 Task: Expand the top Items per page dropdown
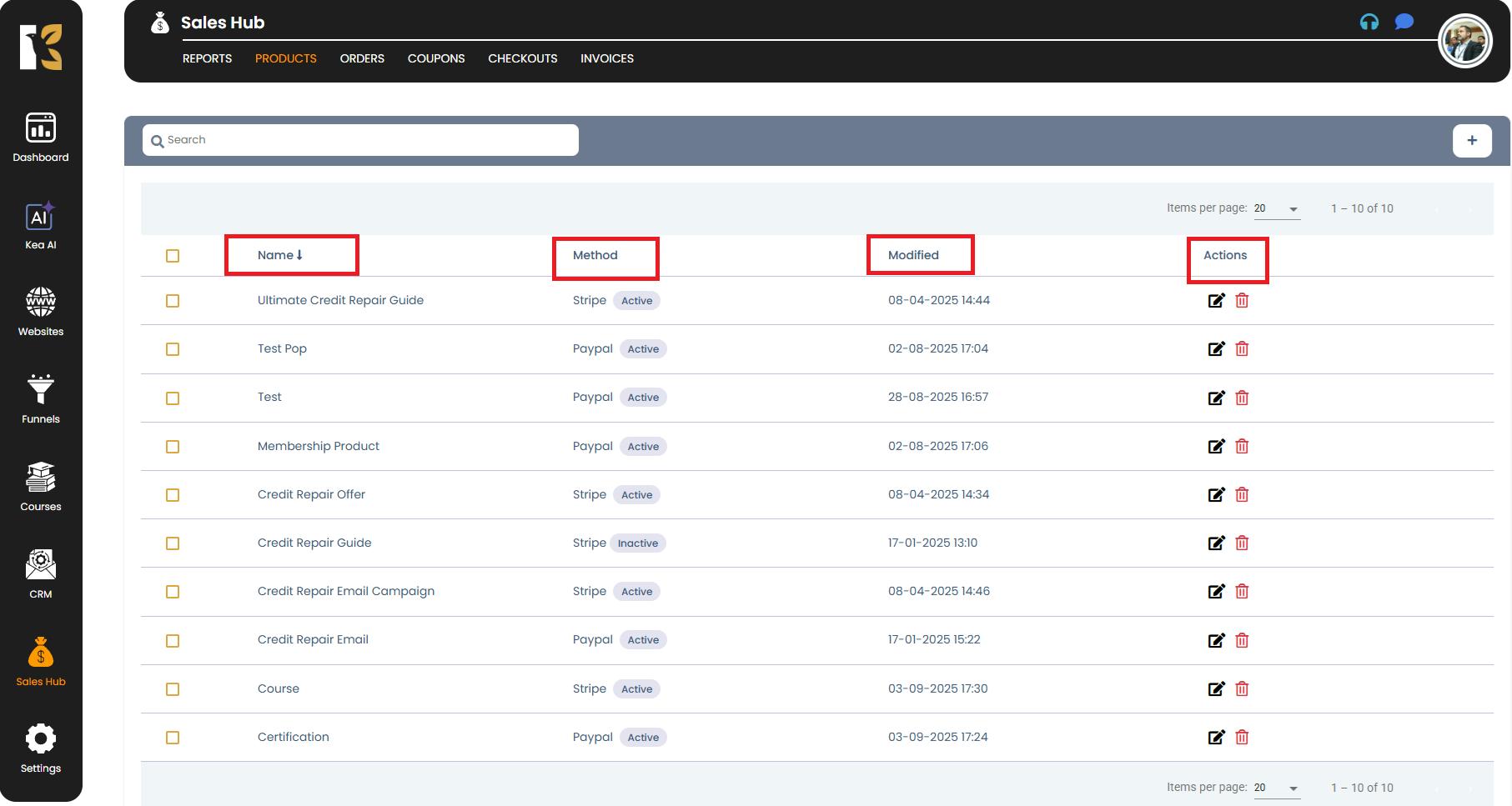1276,209
